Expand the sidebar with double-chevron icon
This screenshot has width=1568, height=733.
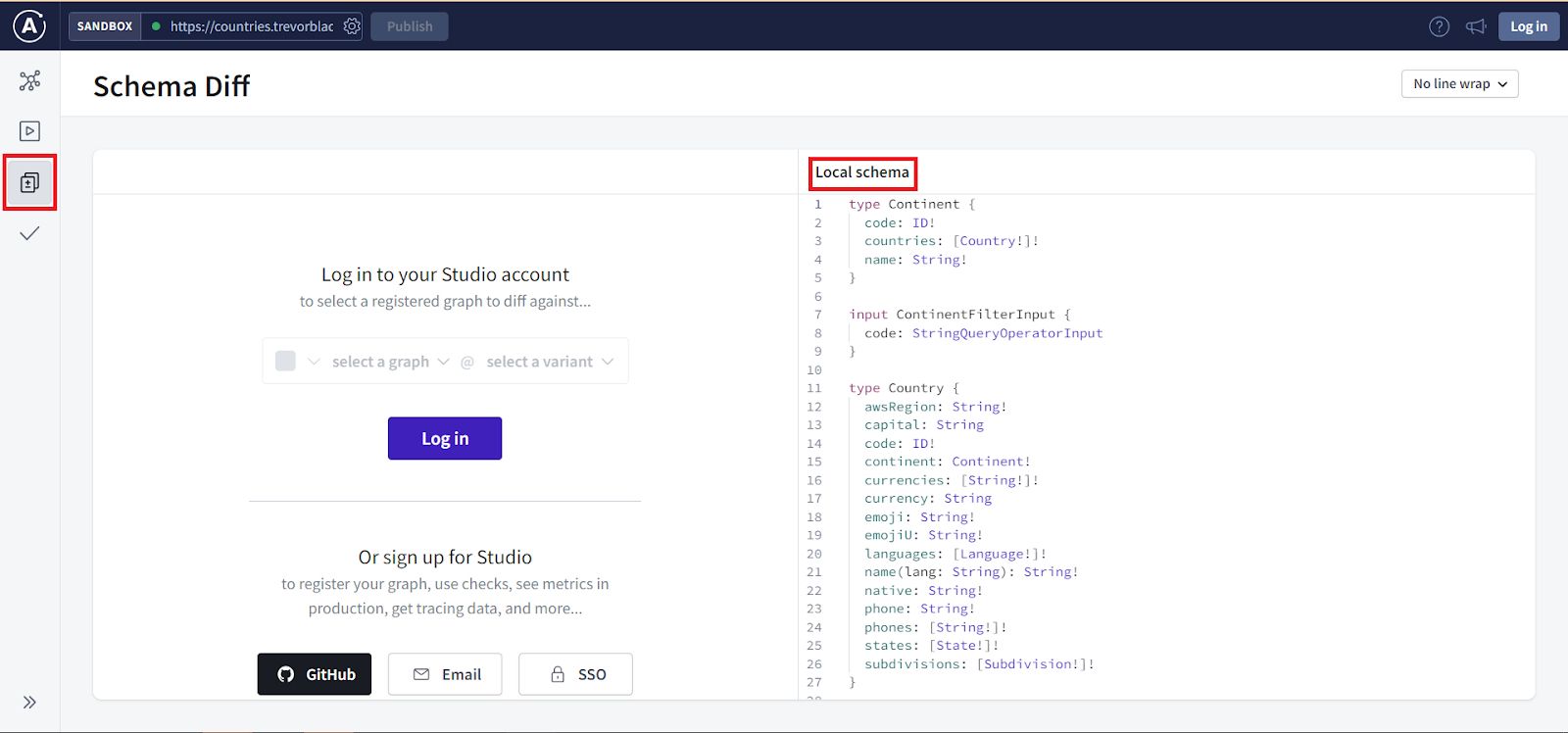pyautogui.click(x=29, y=702)
